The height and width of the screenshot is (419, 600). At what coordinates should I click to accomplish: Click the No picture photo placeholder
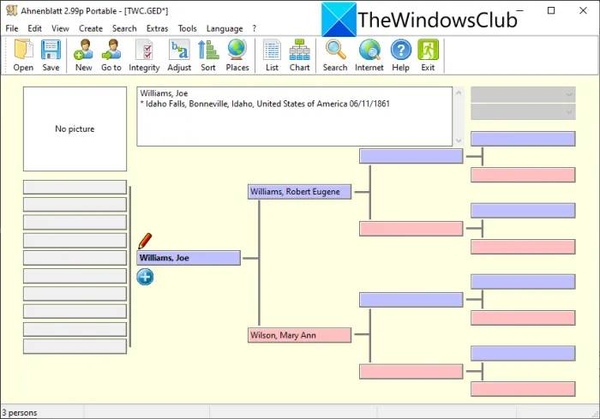75,129
